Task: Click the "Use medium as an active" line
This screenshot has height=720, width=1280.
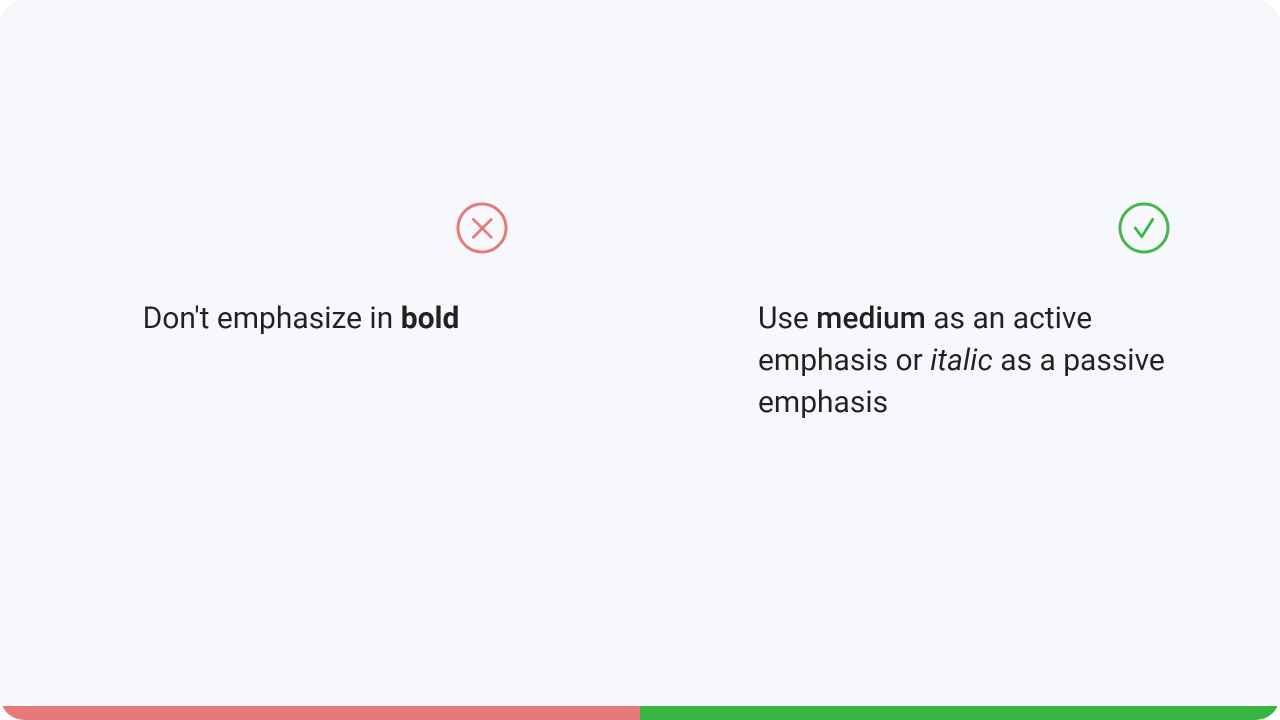Action: 925,318
